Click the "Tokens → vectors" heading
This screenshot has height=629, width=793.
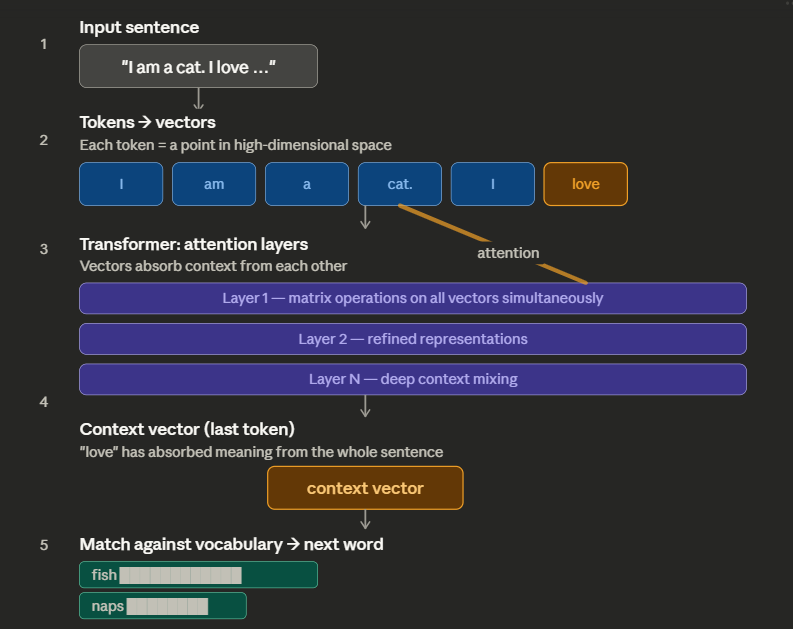(x=147, y=123)
